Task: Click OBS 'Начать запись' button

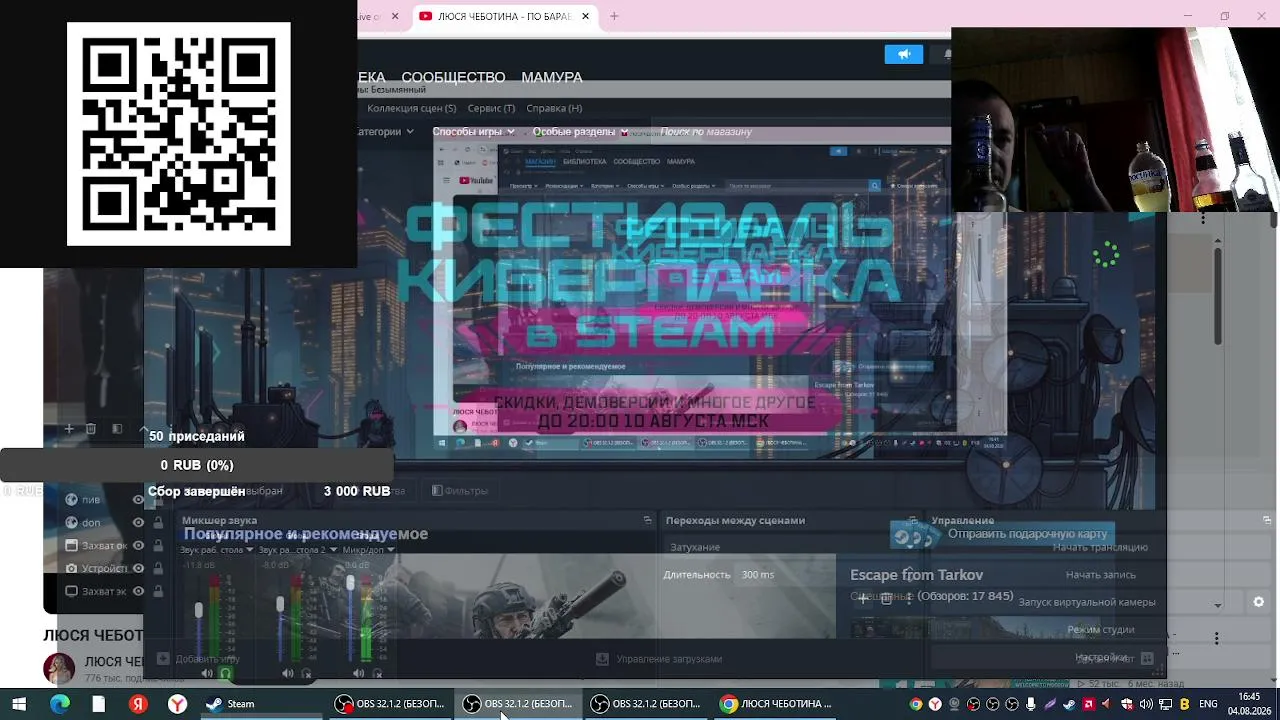Action: point(1100,575)
